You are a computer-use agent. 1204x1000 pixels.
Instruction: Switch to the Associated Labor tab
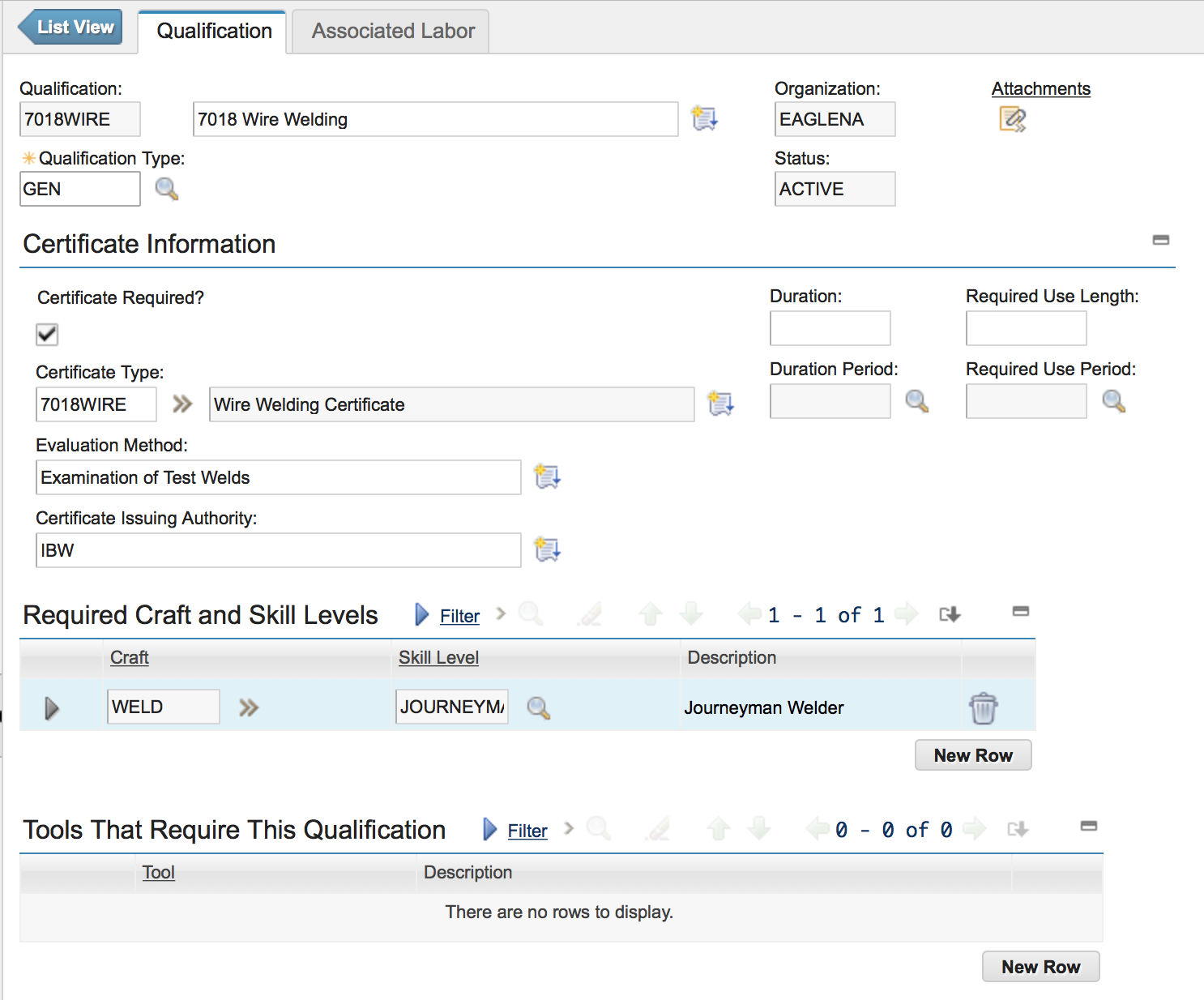tap(390, 31)
